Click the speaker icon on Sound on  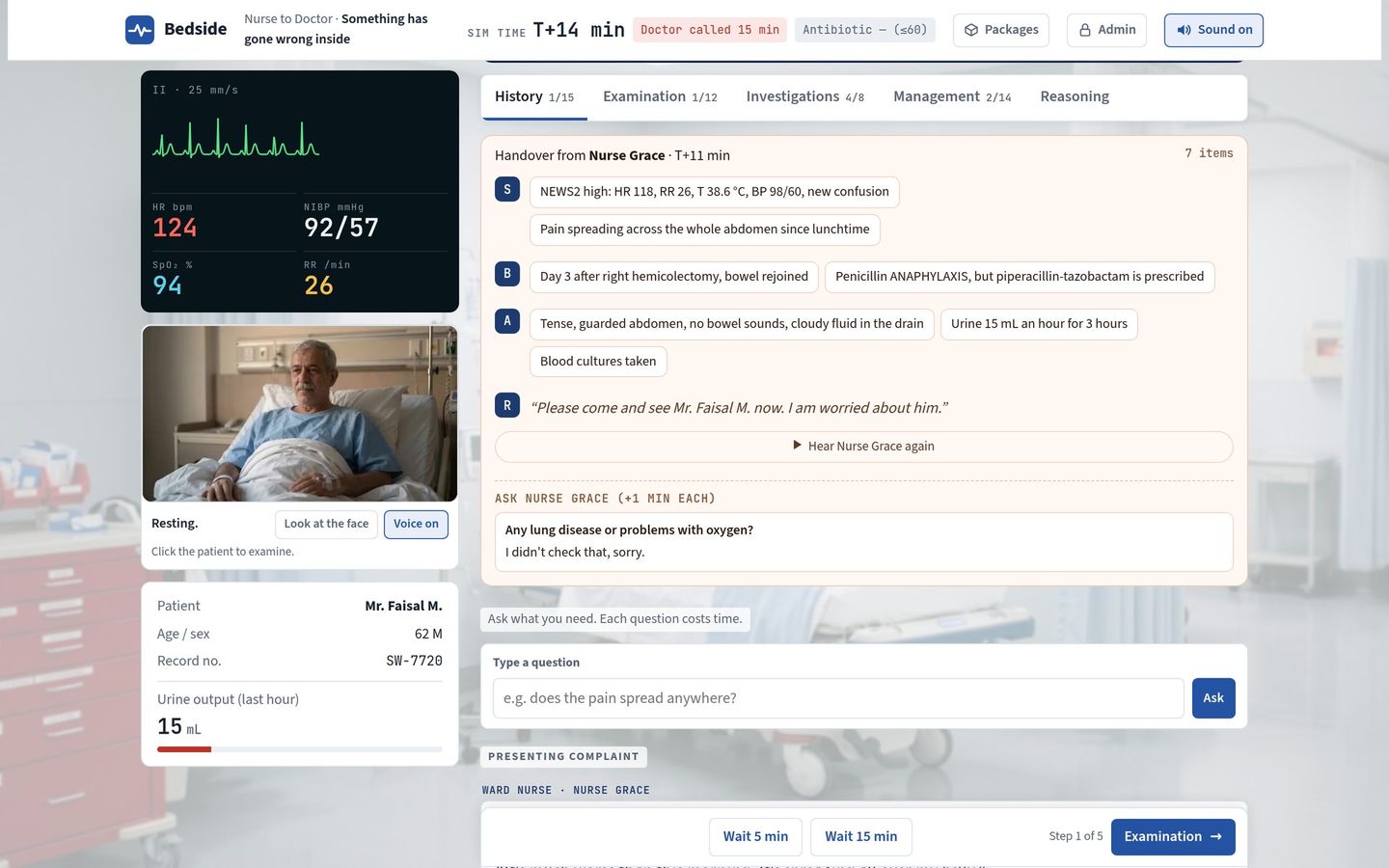[1184, 30]
